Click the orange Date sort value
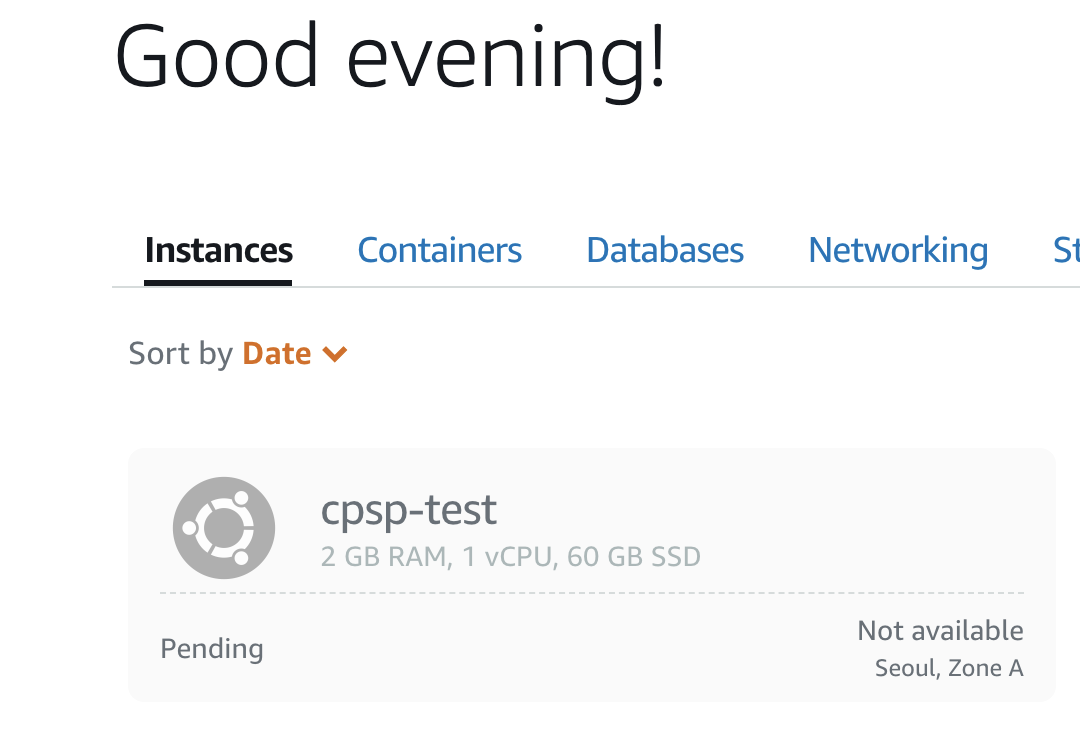The height and width of the screenshot is (744, 1080). 277,353
